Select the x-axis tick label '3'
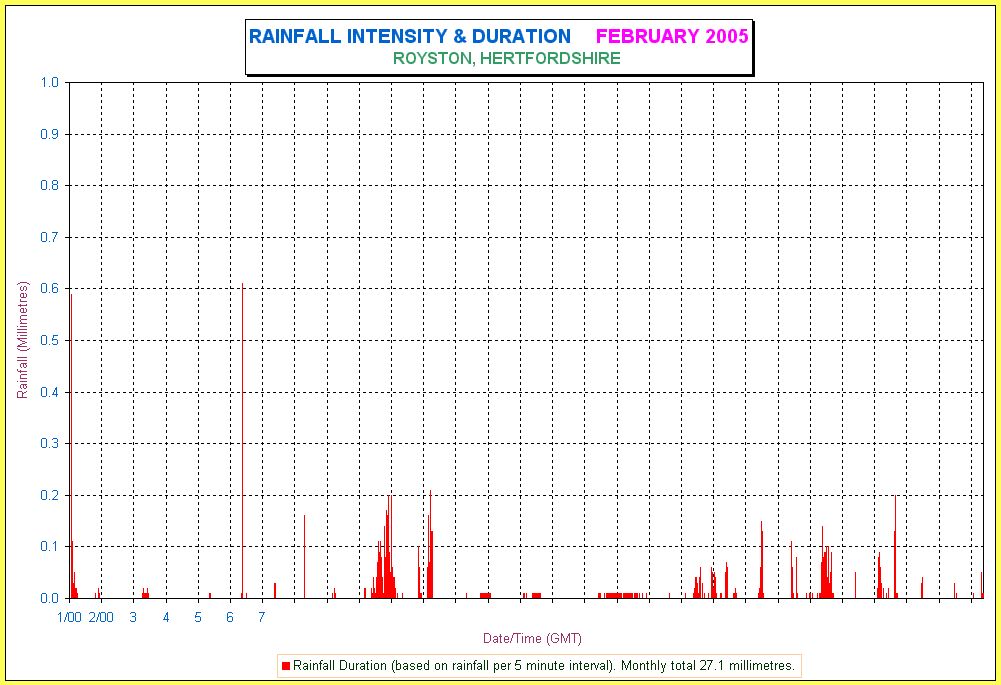The height and width of the screenshot is (685, 1001). [133, 617]
